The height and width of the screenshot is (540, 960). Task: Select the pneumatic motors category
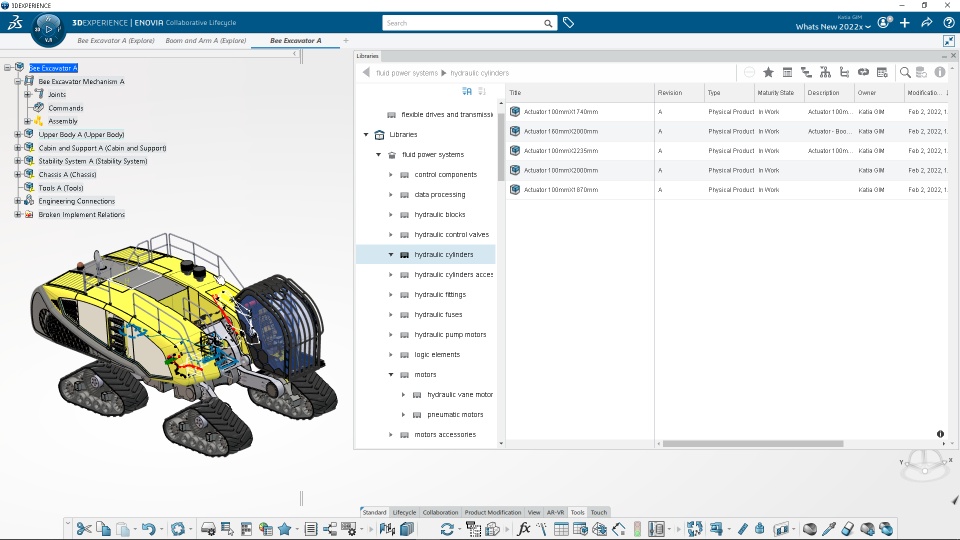(455, 414)
